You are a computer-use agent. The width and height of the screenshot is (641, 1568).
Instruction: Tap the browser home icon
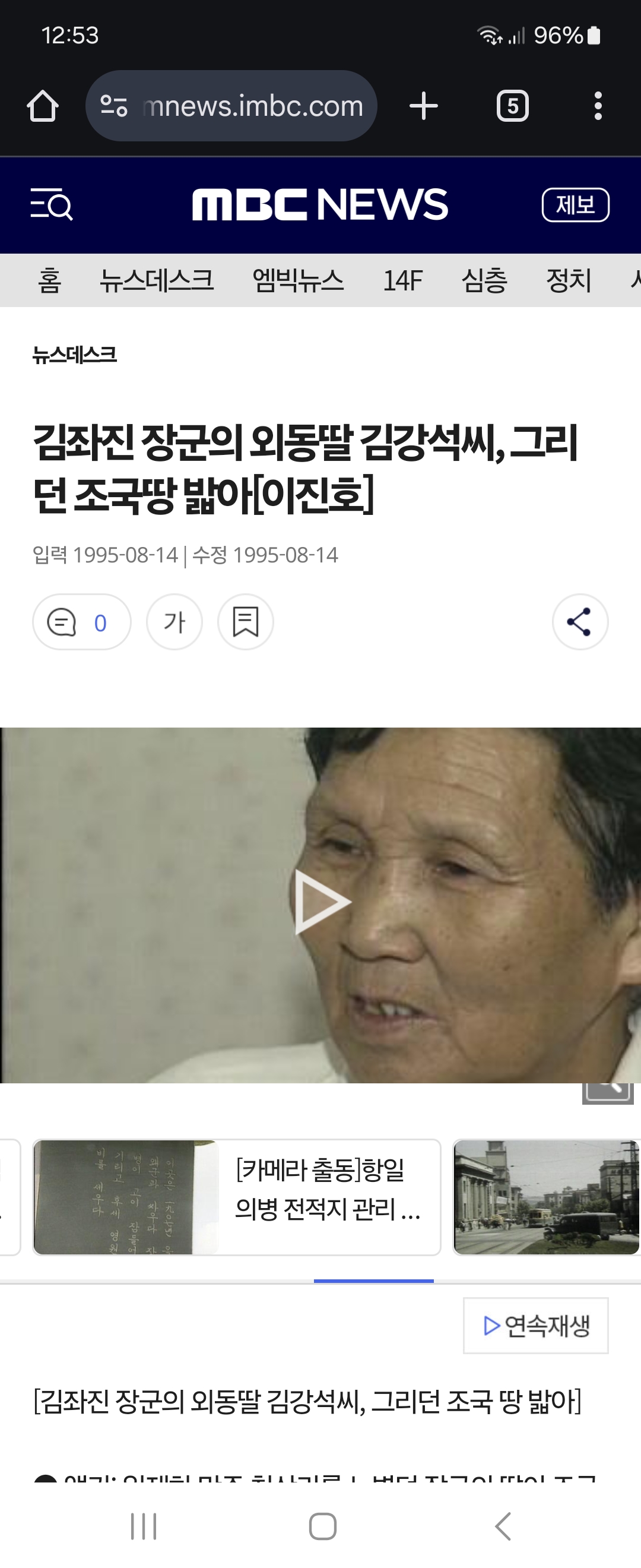43,106
